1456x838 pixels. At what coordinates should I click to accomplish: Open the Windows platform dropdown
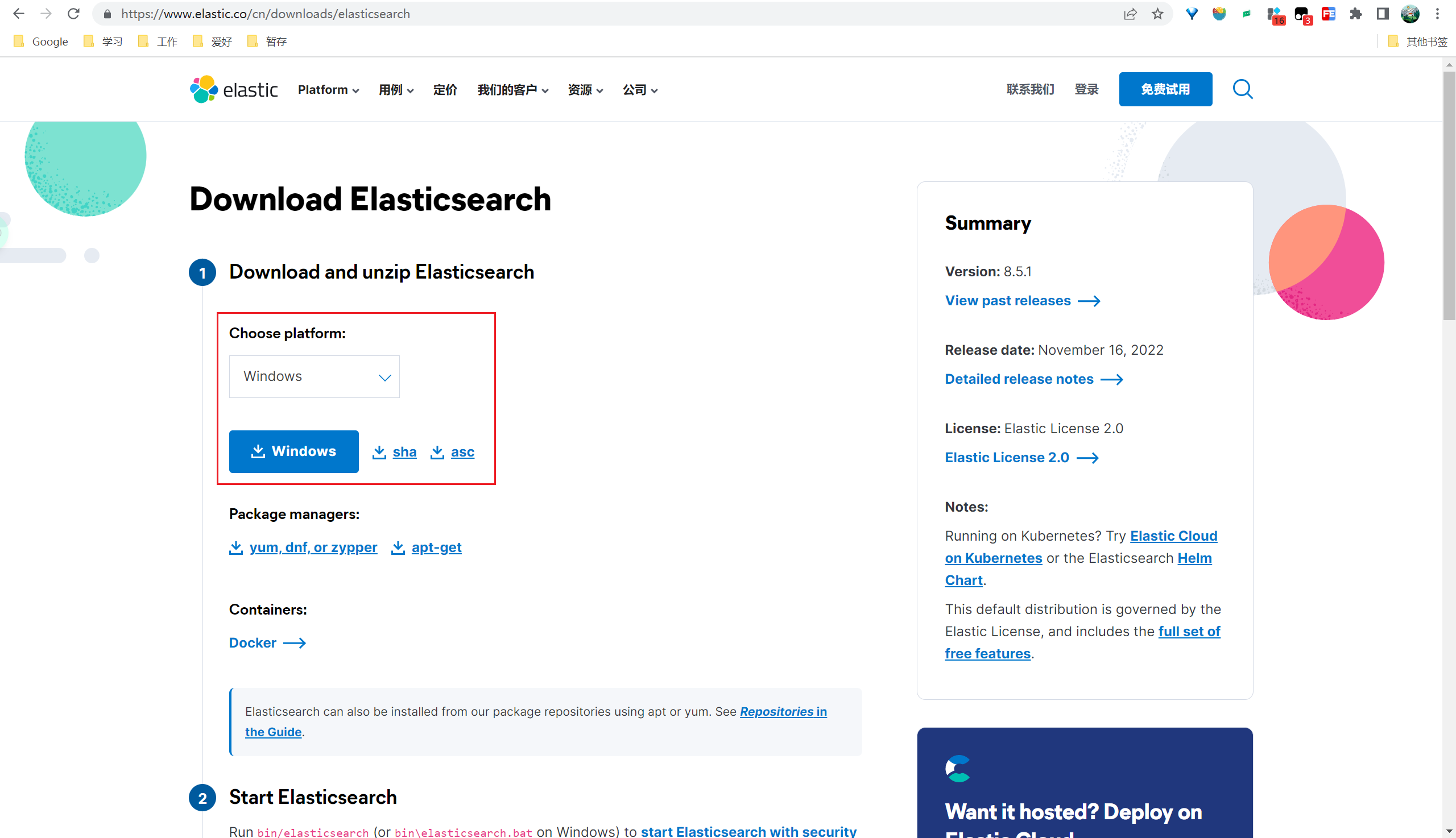314,376
